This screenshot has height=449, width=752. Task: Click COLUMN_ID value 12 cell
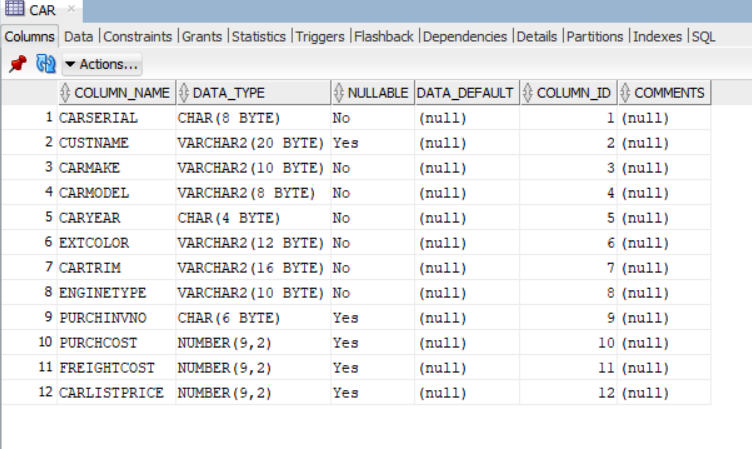[569, 392]
